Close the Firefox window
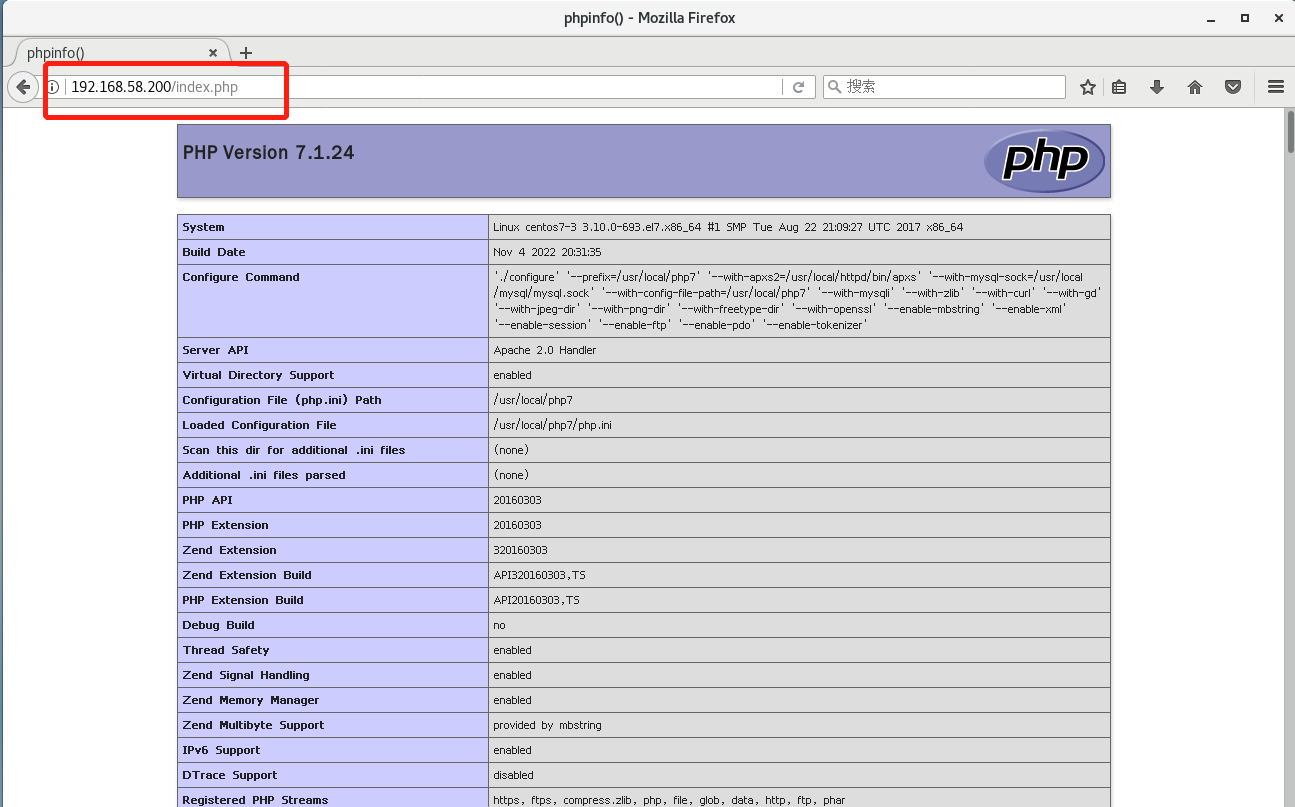Image resolution: width=1295 pixels, height=807 pixels. coord(1278,17)
